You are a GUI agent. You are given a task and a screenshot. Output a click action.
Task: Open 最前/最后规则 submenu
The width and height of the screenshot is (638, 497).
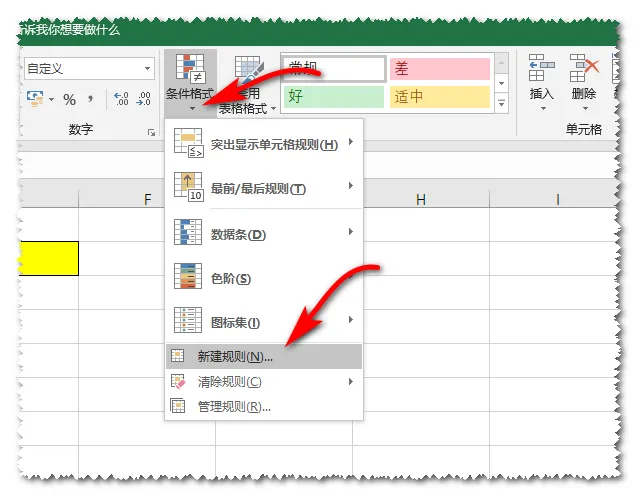[x=264, y=187]
